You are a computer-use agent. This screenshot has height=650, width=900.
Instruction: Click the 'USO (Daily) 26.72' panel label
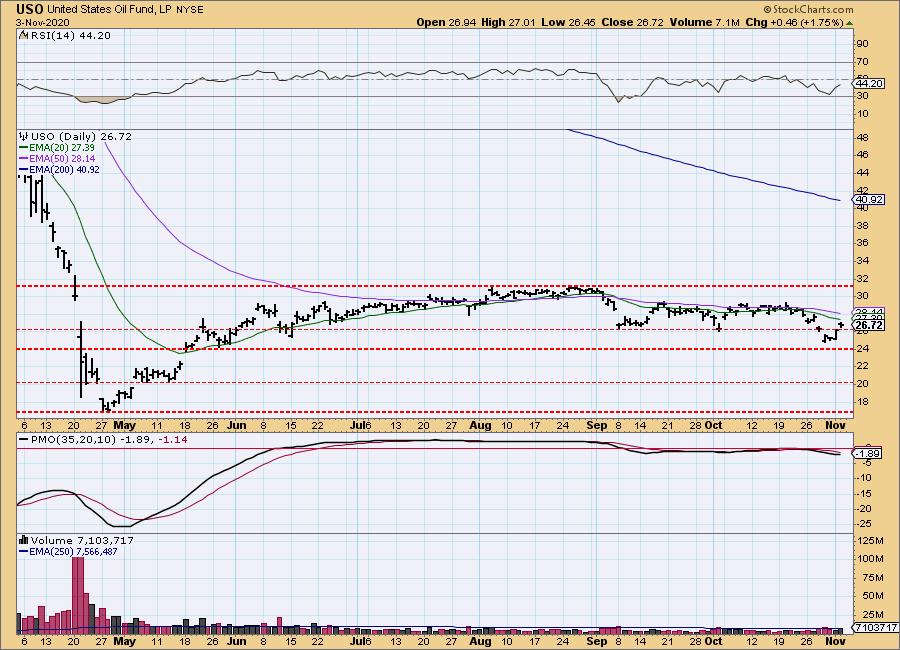point(81,137)
